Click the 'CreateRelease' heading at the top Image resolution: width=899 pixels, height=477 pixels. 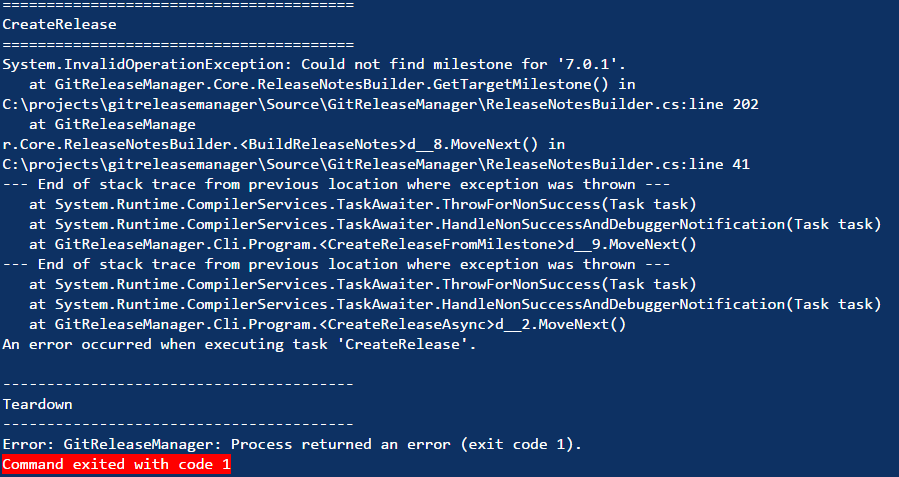tap(59, 24)
